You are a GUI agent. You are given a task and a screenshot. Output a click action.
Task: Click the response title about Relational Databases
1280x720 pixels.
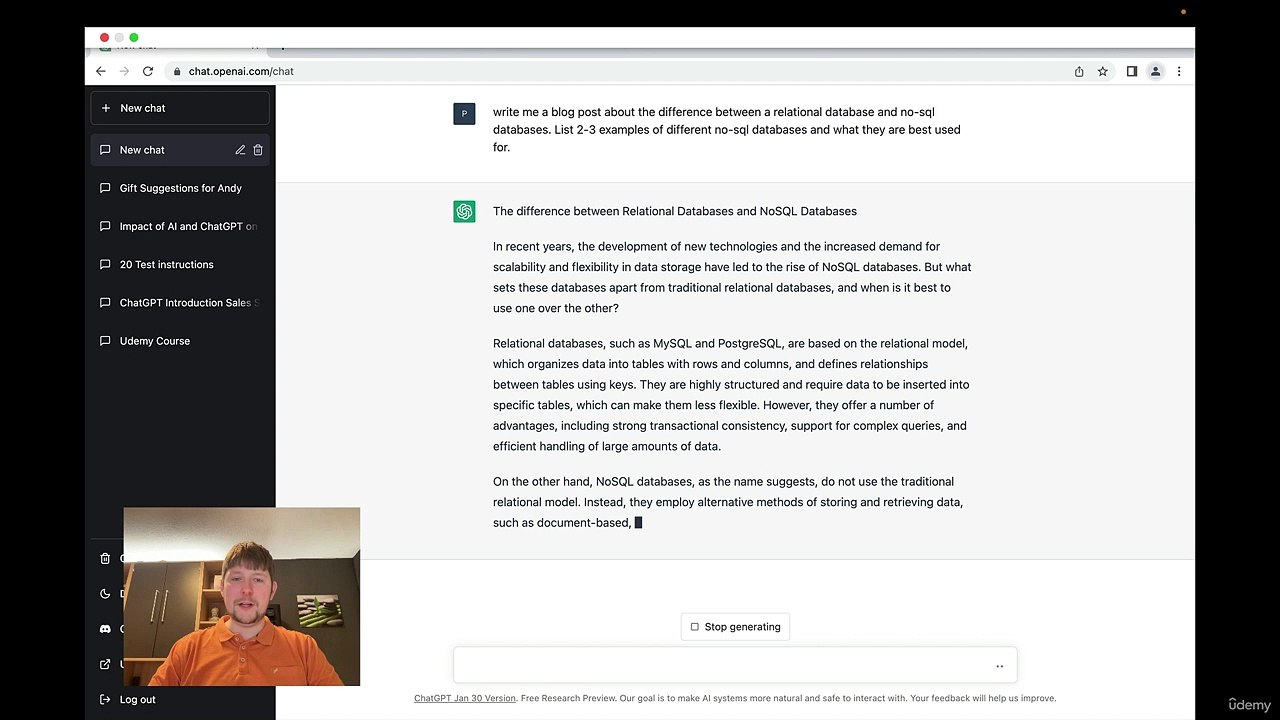coord(675,211)
